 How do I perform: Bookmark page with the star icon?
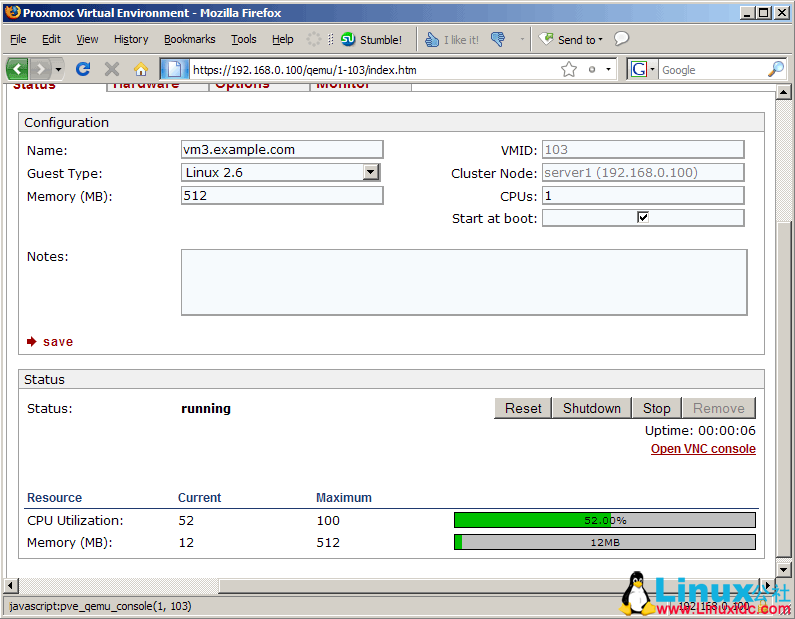click(569, 69)
